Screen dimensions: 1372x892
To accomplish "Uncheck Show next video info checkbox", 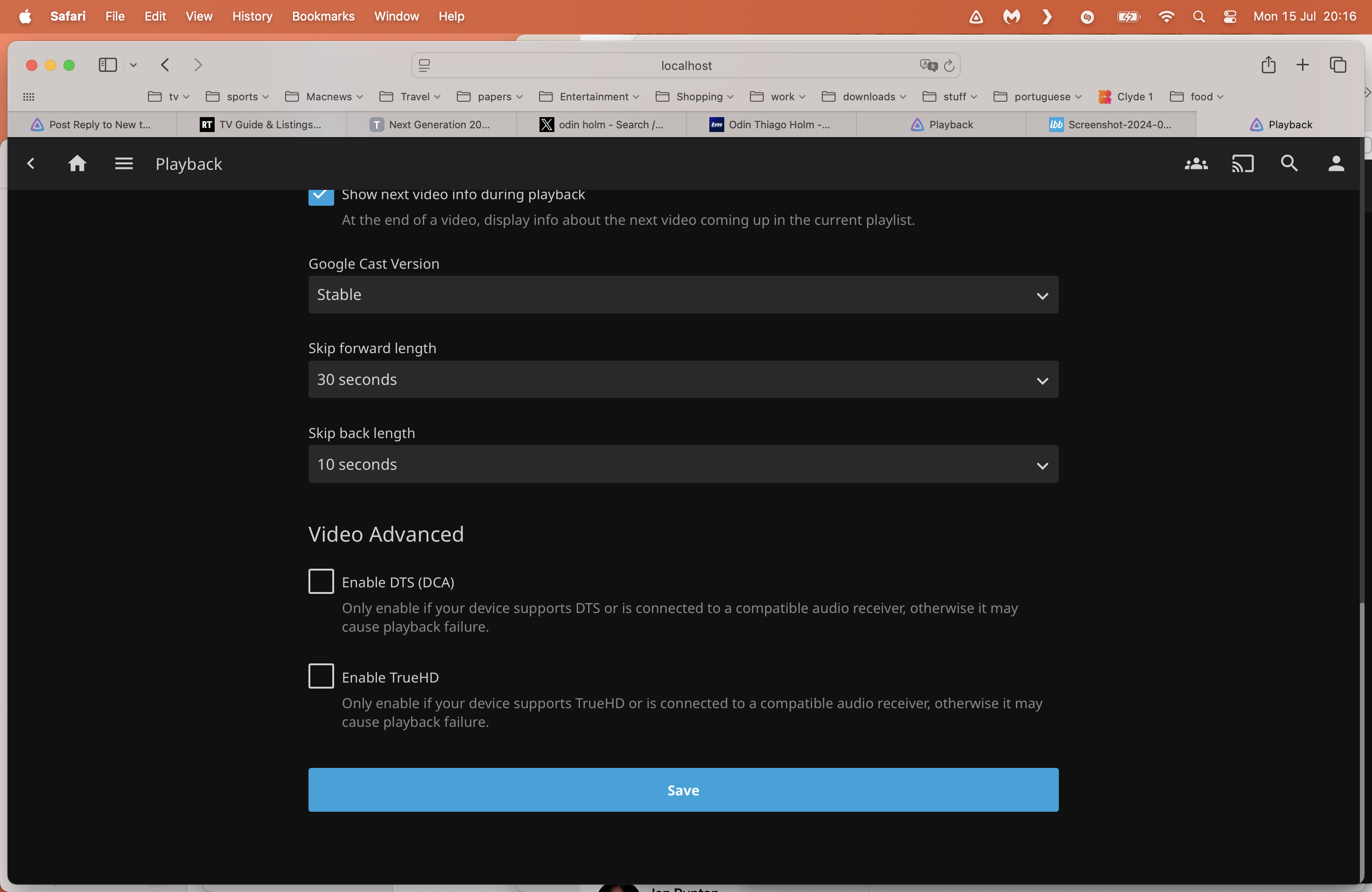I will 321,196.
